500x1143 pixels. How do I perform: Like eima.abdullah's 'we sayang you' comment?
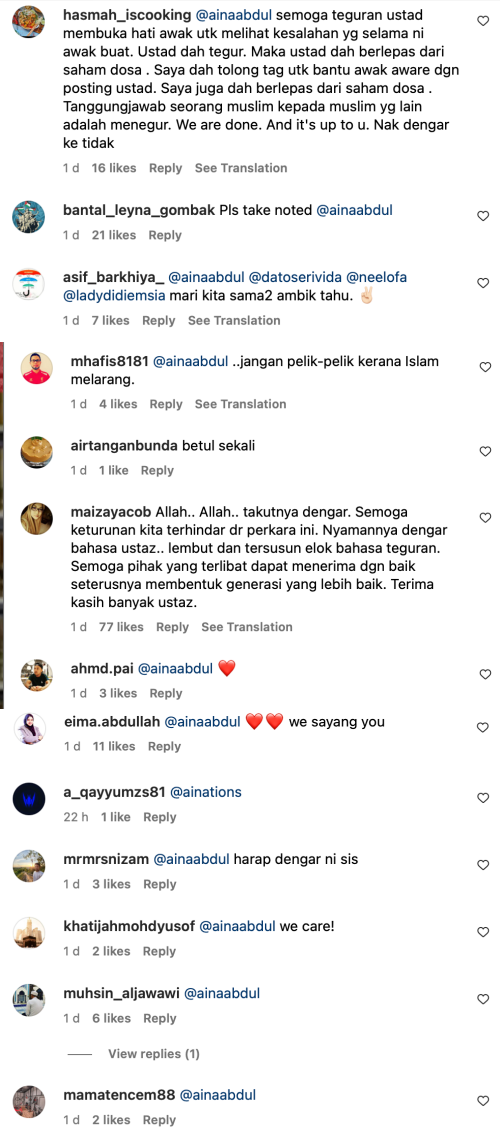483,727
